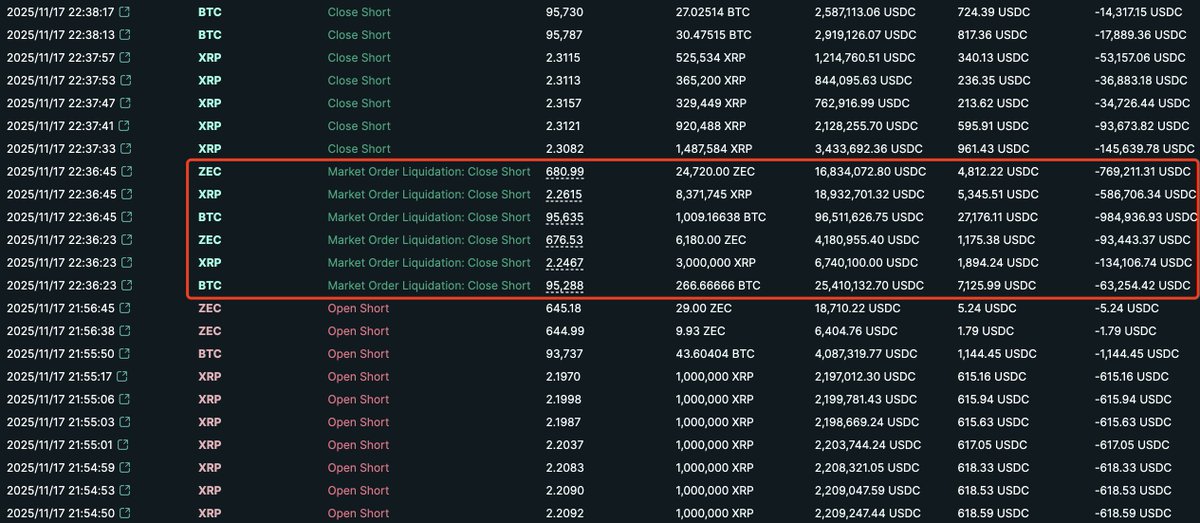This screenshot has width=1200, height=523.
Task: Click the underlined XRP price 2.2615
Action: click(564, 195)
